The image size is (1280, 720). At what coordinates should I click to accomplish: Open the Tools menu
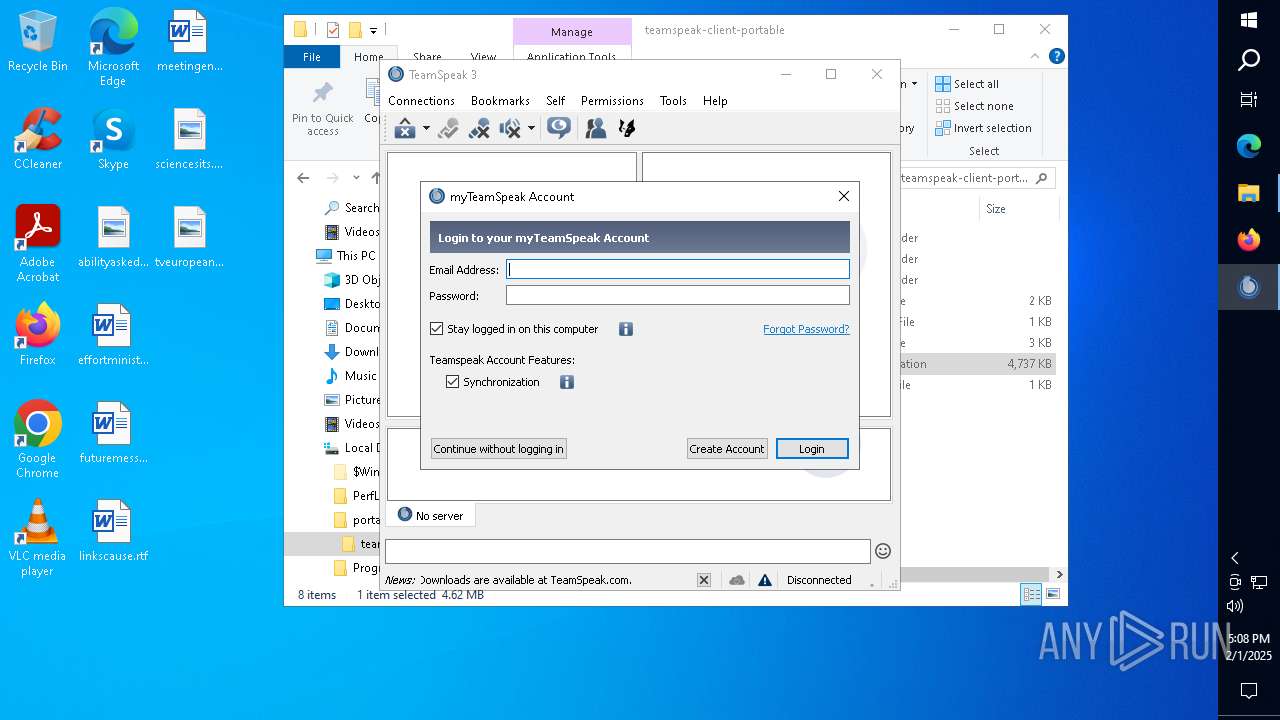673,101
